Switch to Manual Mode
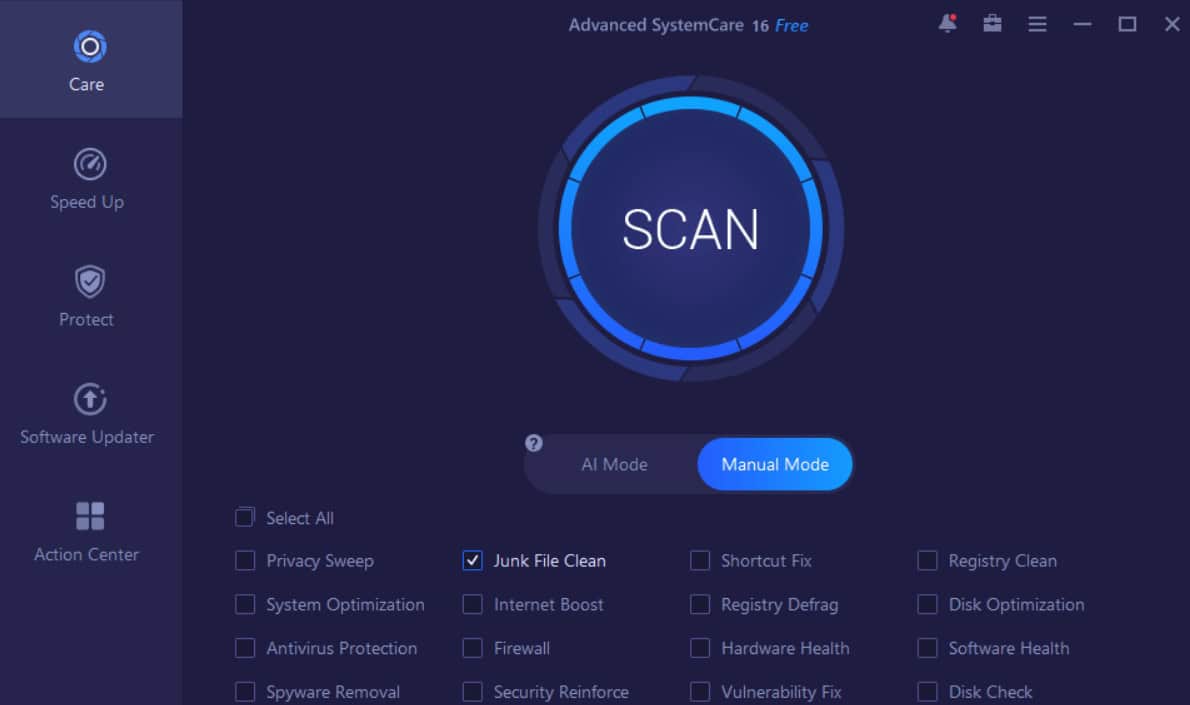The height and width of the screenshot is (705, 1190). point(775,464)
